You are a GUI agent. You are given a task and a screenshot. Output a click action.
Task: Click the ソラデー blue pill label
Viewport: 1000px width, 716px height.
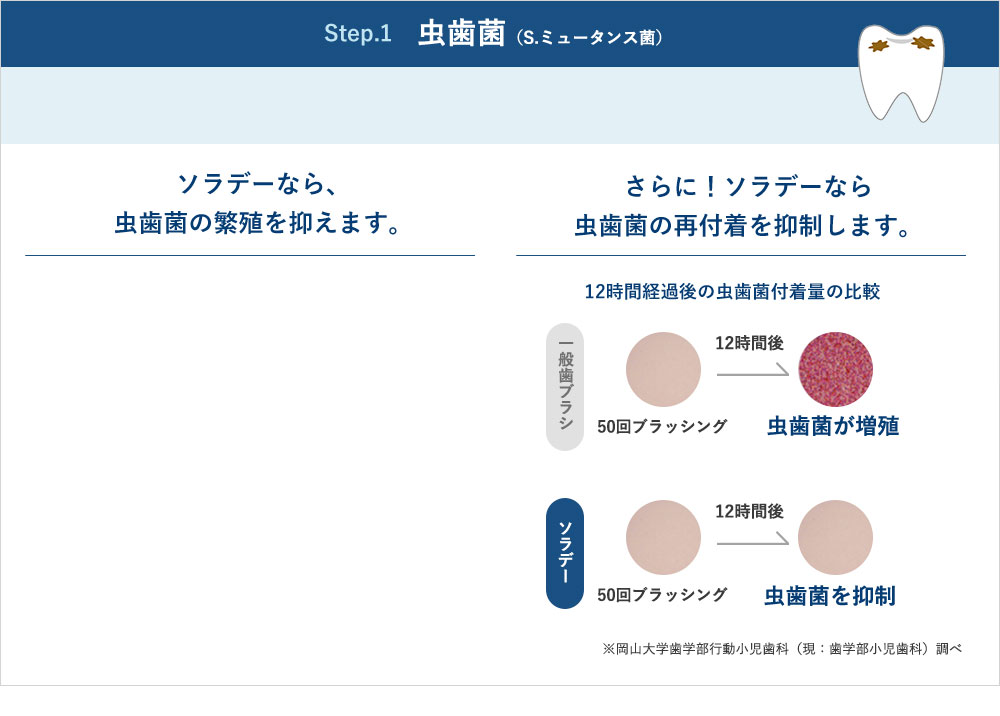(565, 553)
